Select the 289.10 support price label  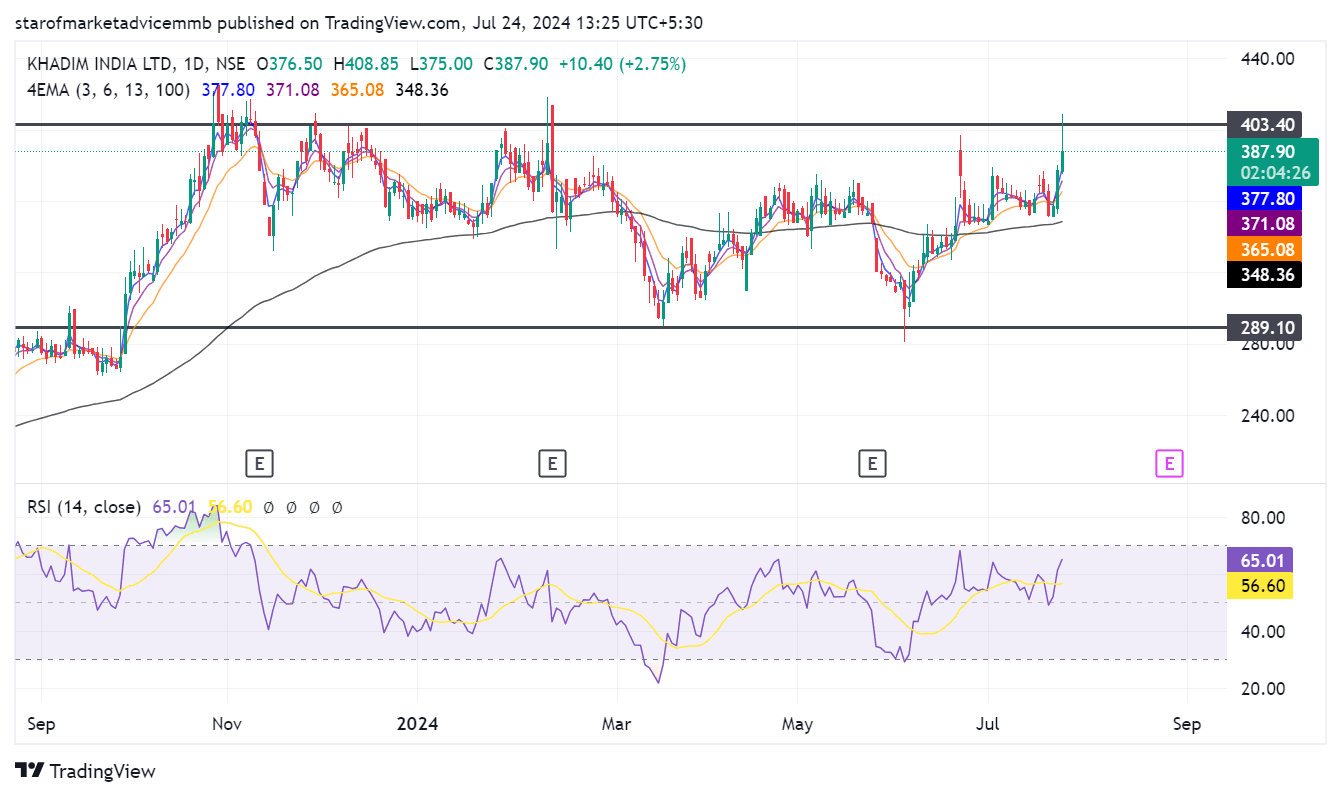1264,327
